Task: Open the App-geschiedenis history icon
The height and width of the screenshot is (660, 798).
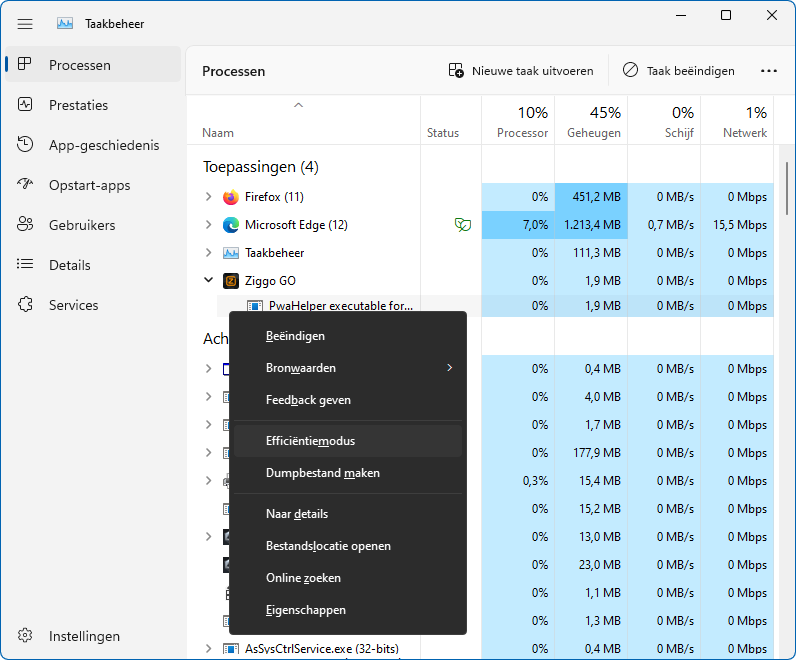Action: pos(24,145)
